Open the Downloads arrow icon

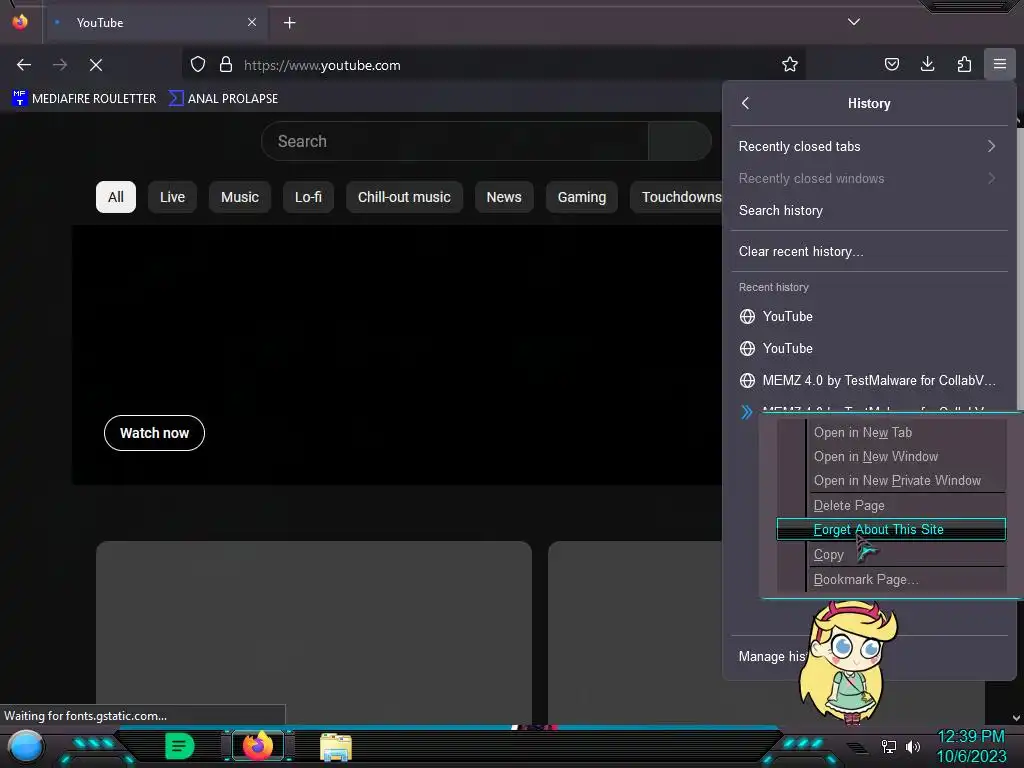(x=927, y=64)
